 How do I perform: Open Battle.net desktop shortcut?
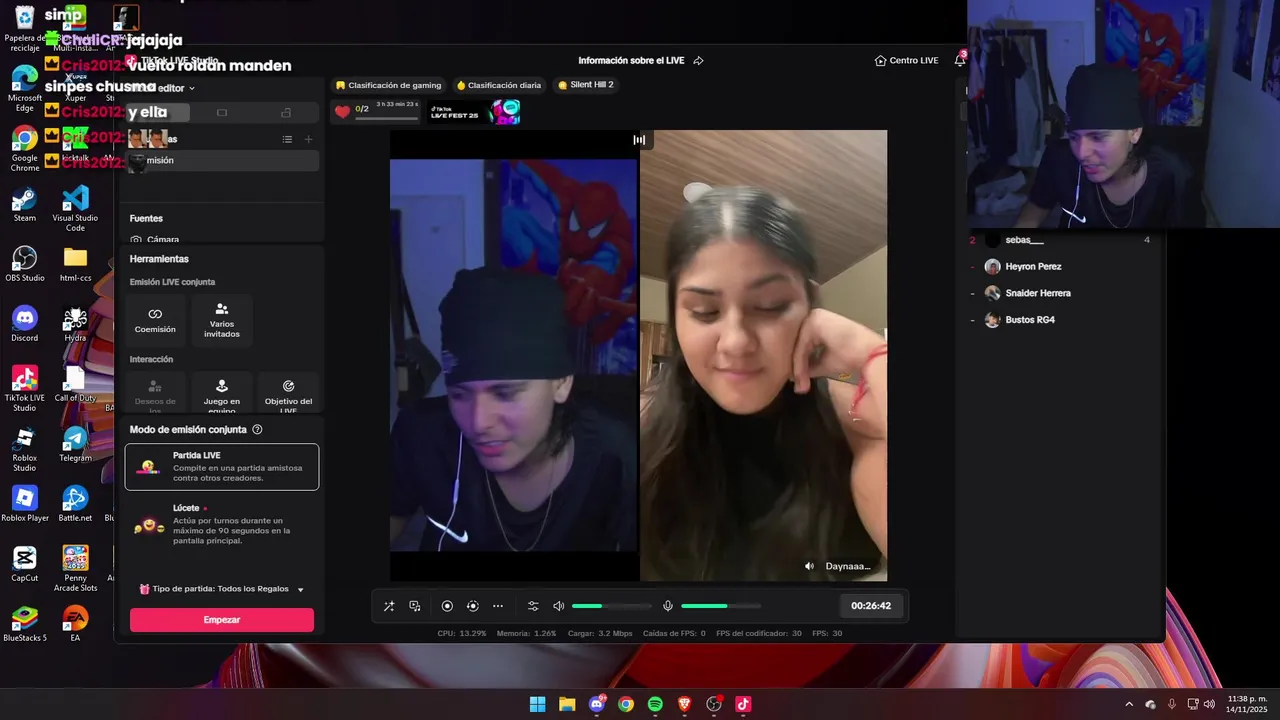click(75, 505)
